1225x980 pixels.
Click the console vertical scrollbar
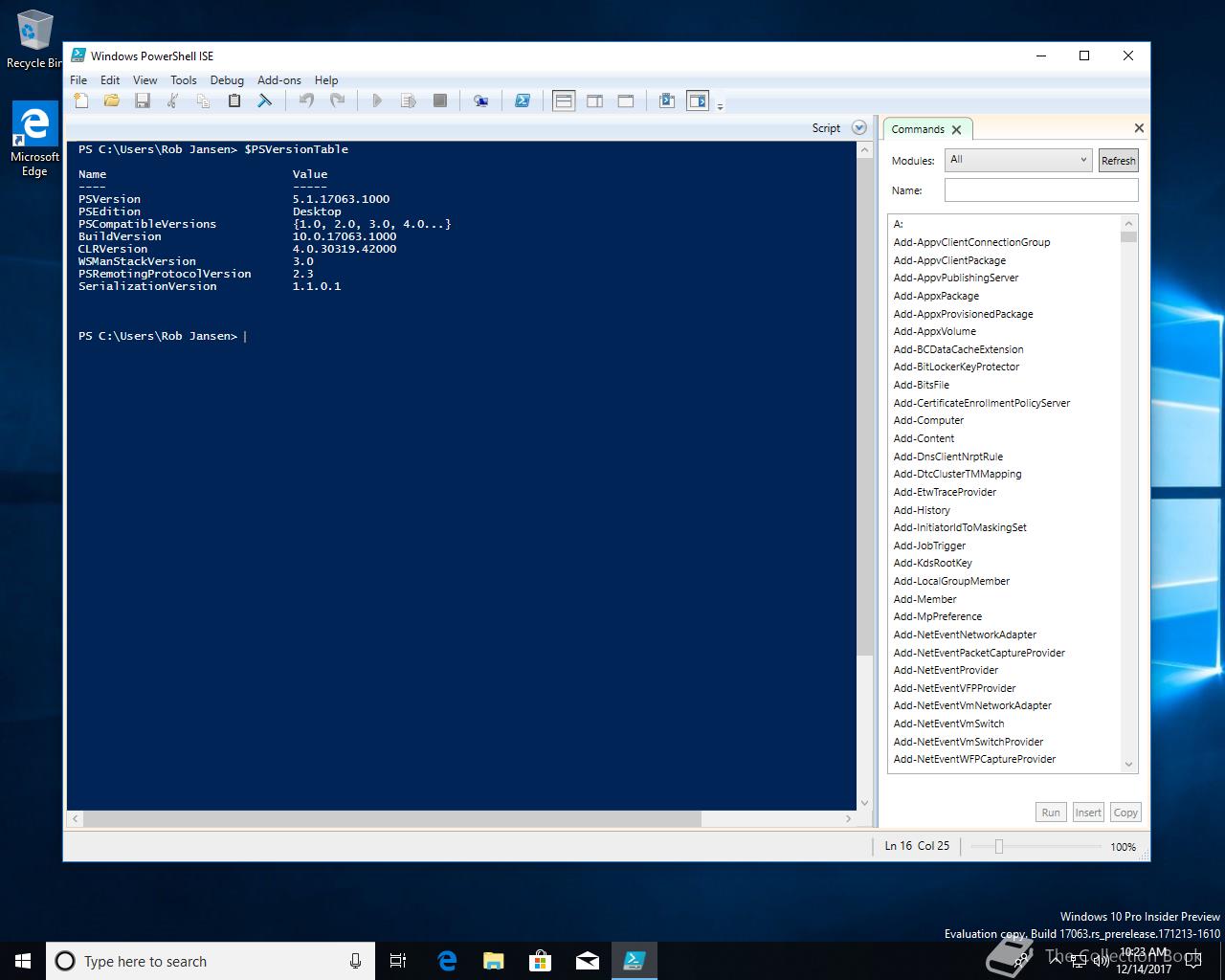864,406
